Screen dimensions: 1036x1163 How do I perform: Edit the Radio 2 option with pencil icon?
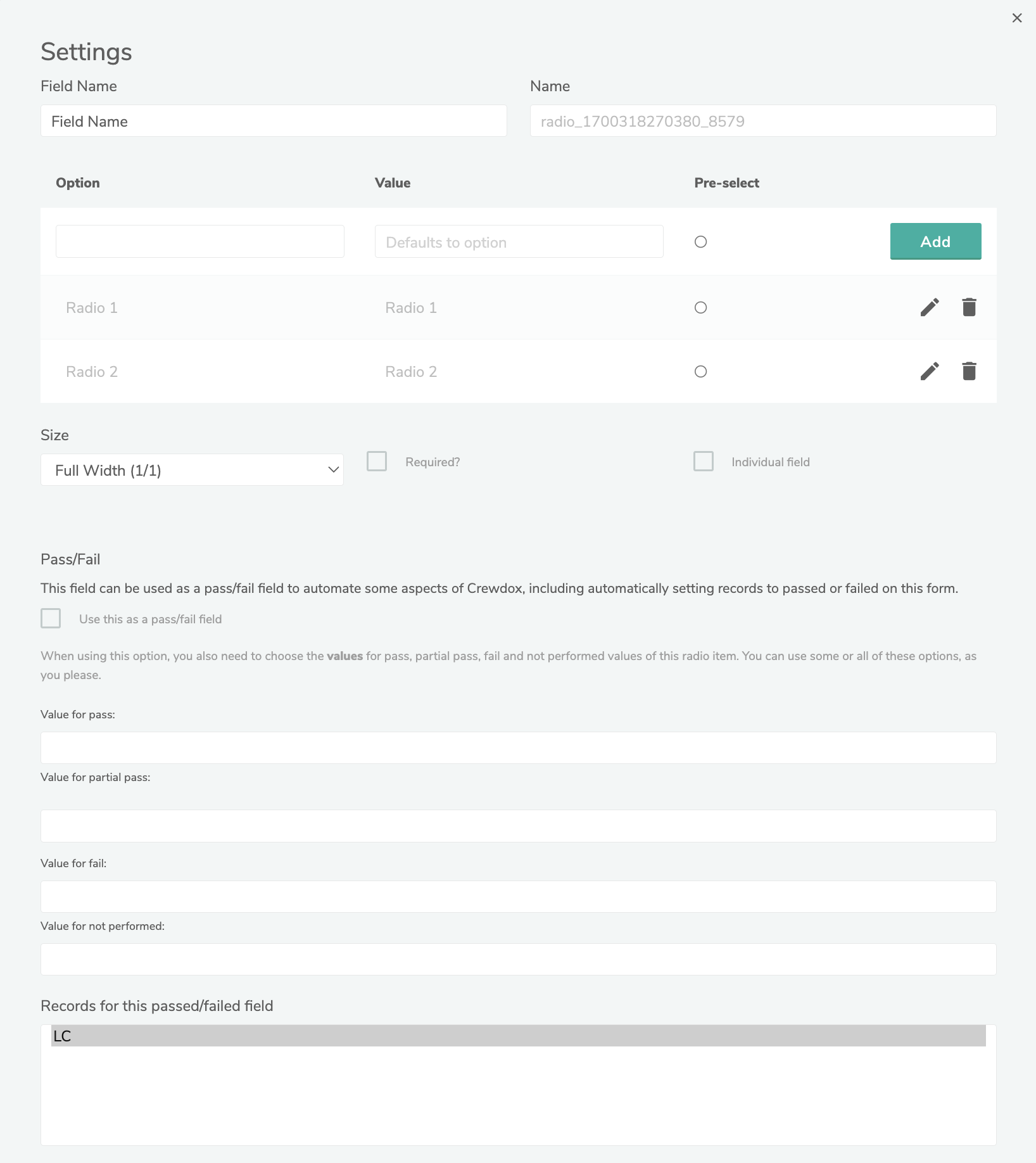point(930,371)
